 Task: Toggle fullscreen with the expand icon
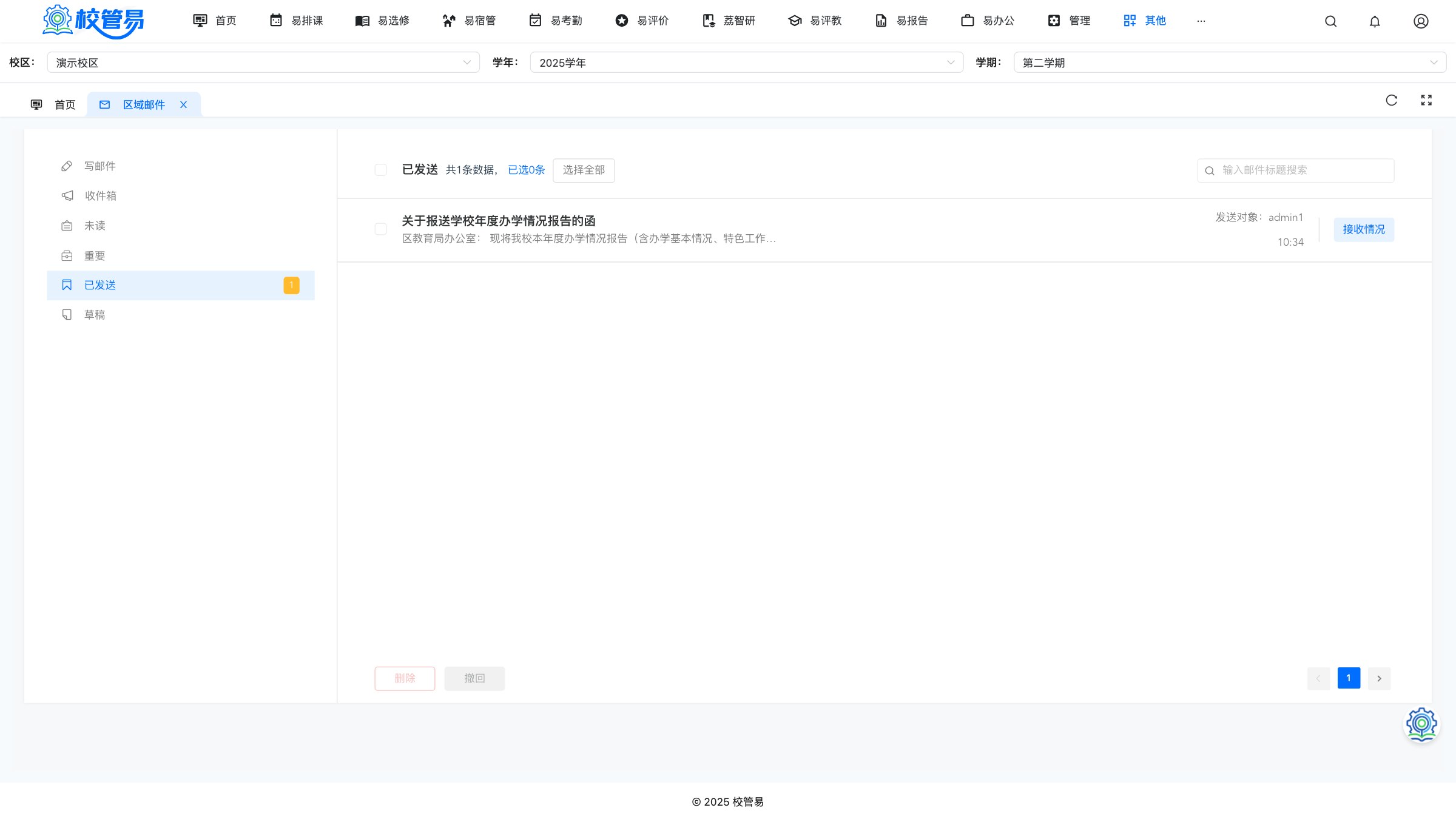[x=1426, y=100]
